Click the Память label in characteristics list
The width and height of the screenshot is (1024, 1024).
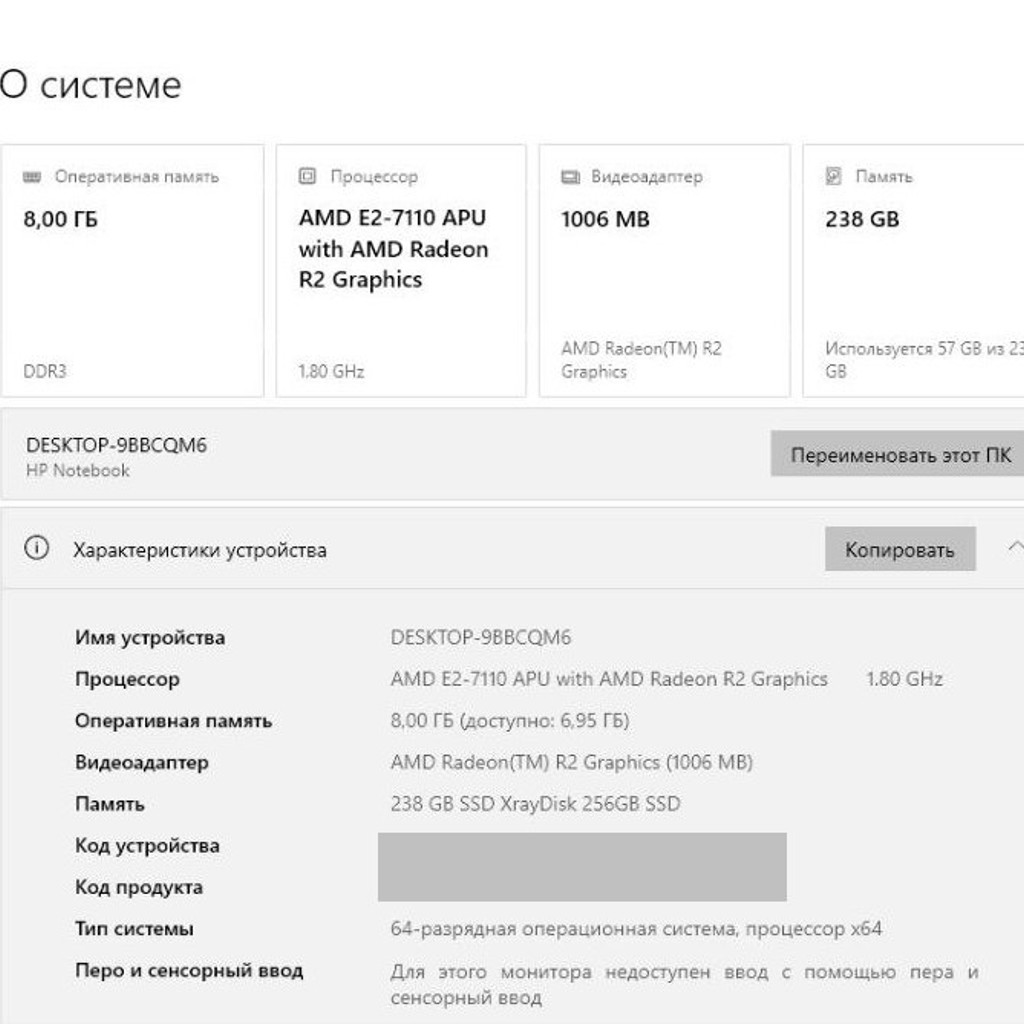pyautogui.click(x=110, y=804)
